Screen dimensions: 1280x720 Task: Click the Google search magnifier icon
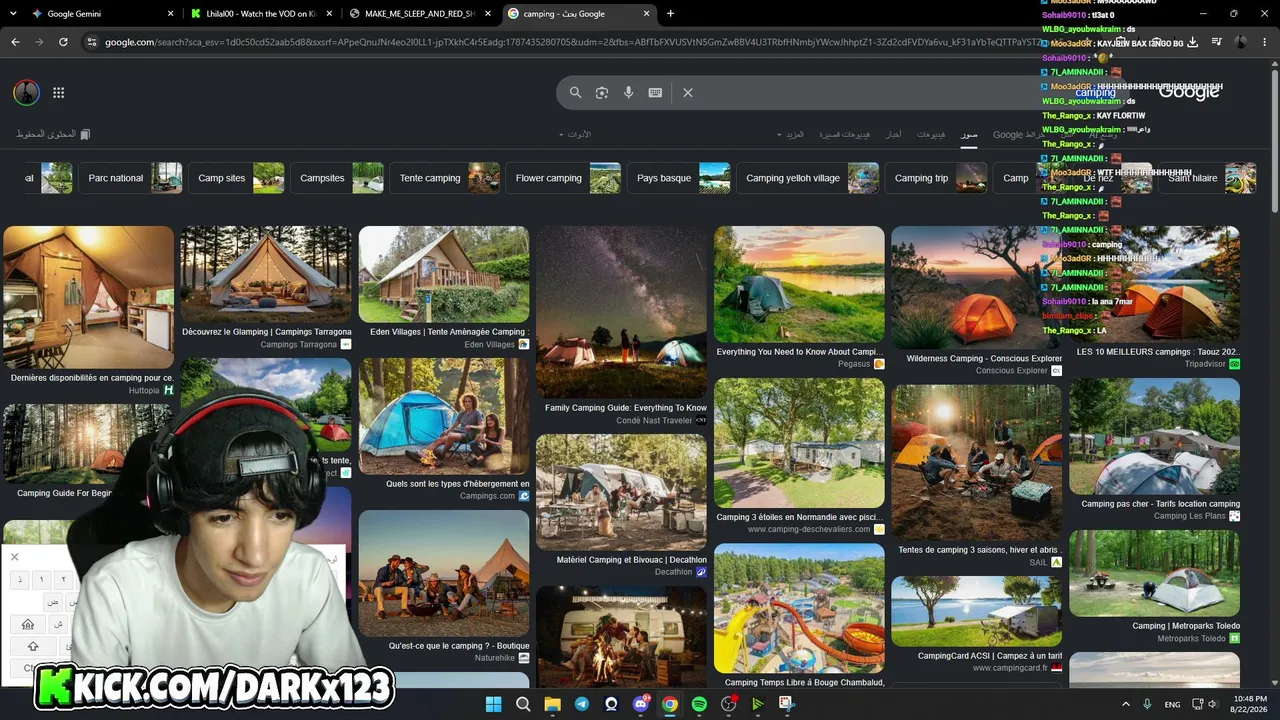[575, 92]
